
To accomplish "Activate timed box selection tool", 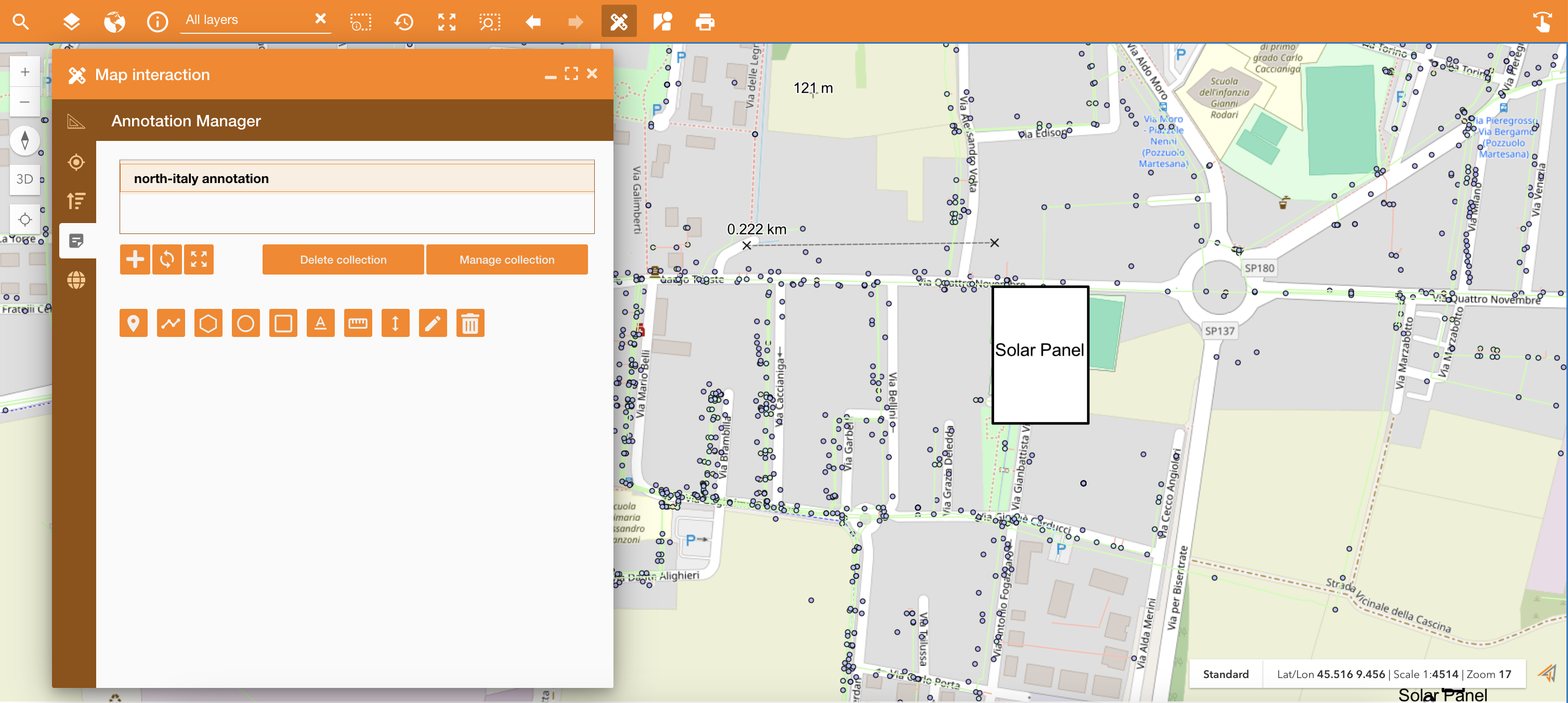I will coord(361,22).
